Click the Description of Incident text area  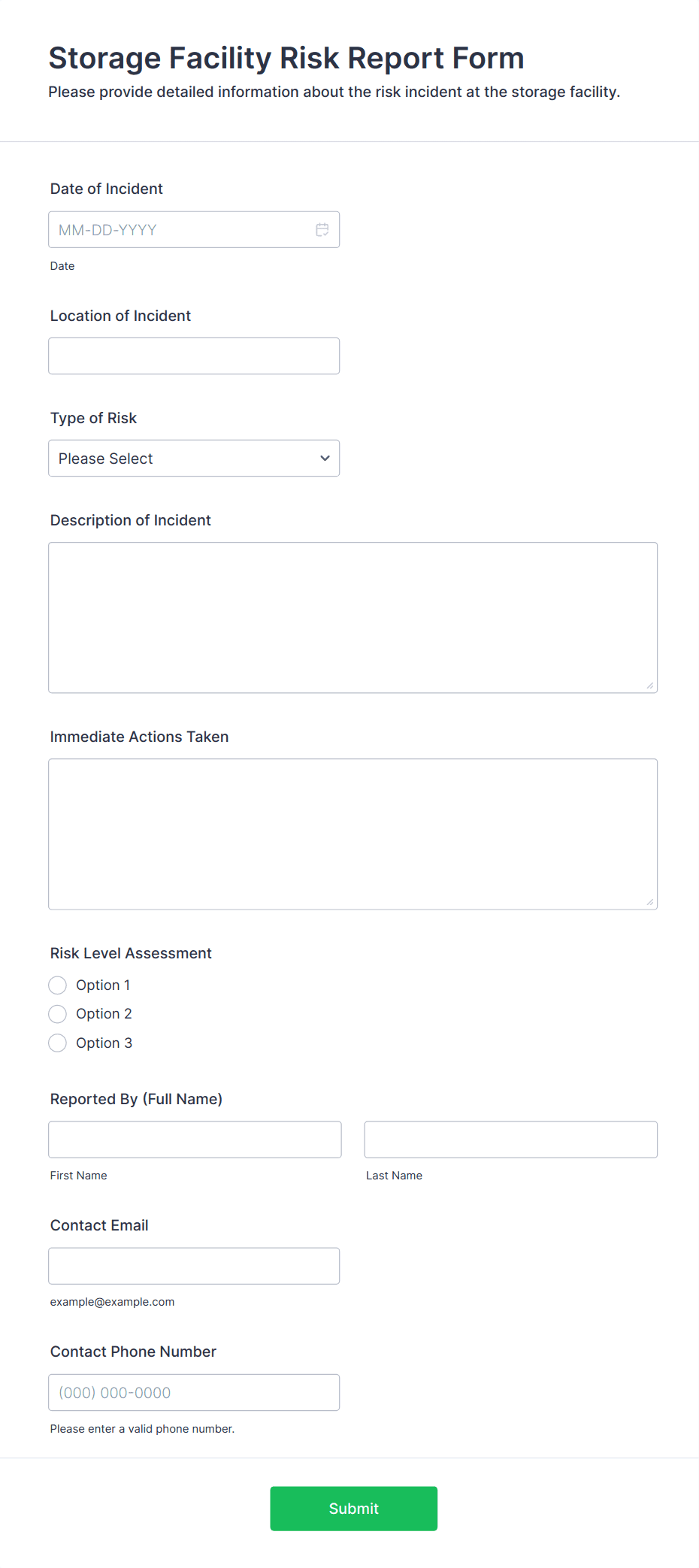(x=353, y=617)
